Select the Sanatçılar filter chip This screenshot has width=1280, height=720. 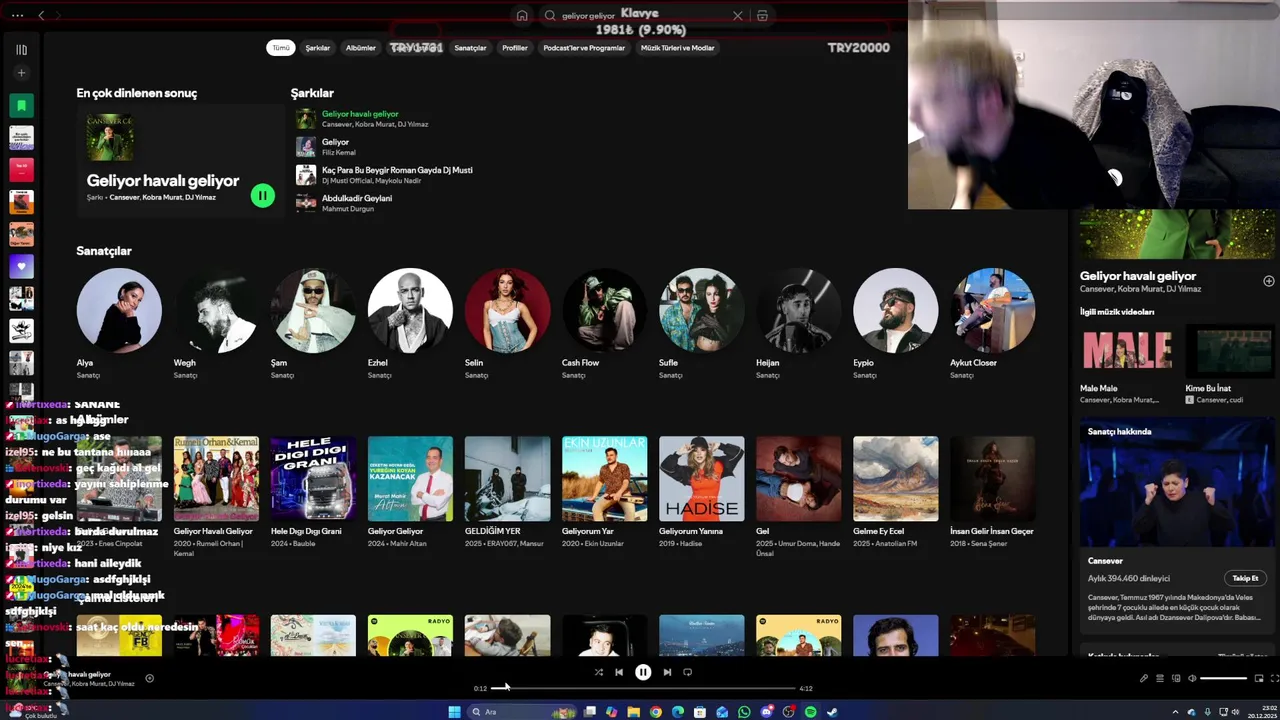[x=470, y=48]
